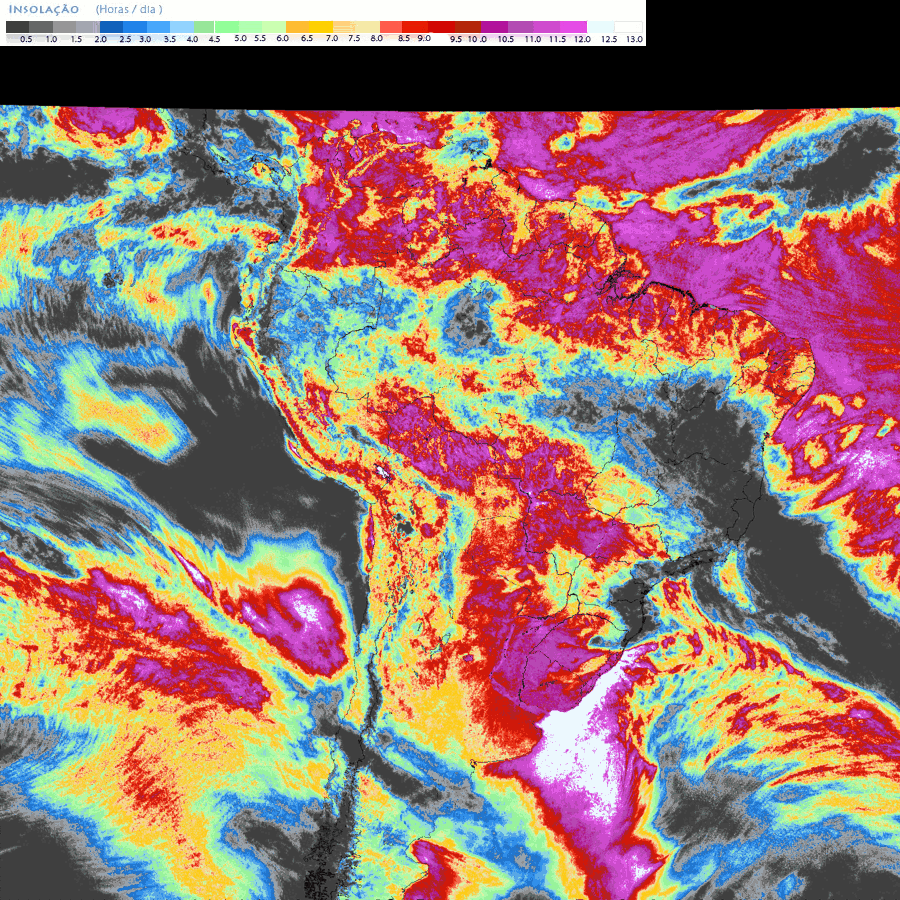The width and height of the screenshot is (900, 900).
Task: Pick the 3.0 legend value
Action: 145,39
